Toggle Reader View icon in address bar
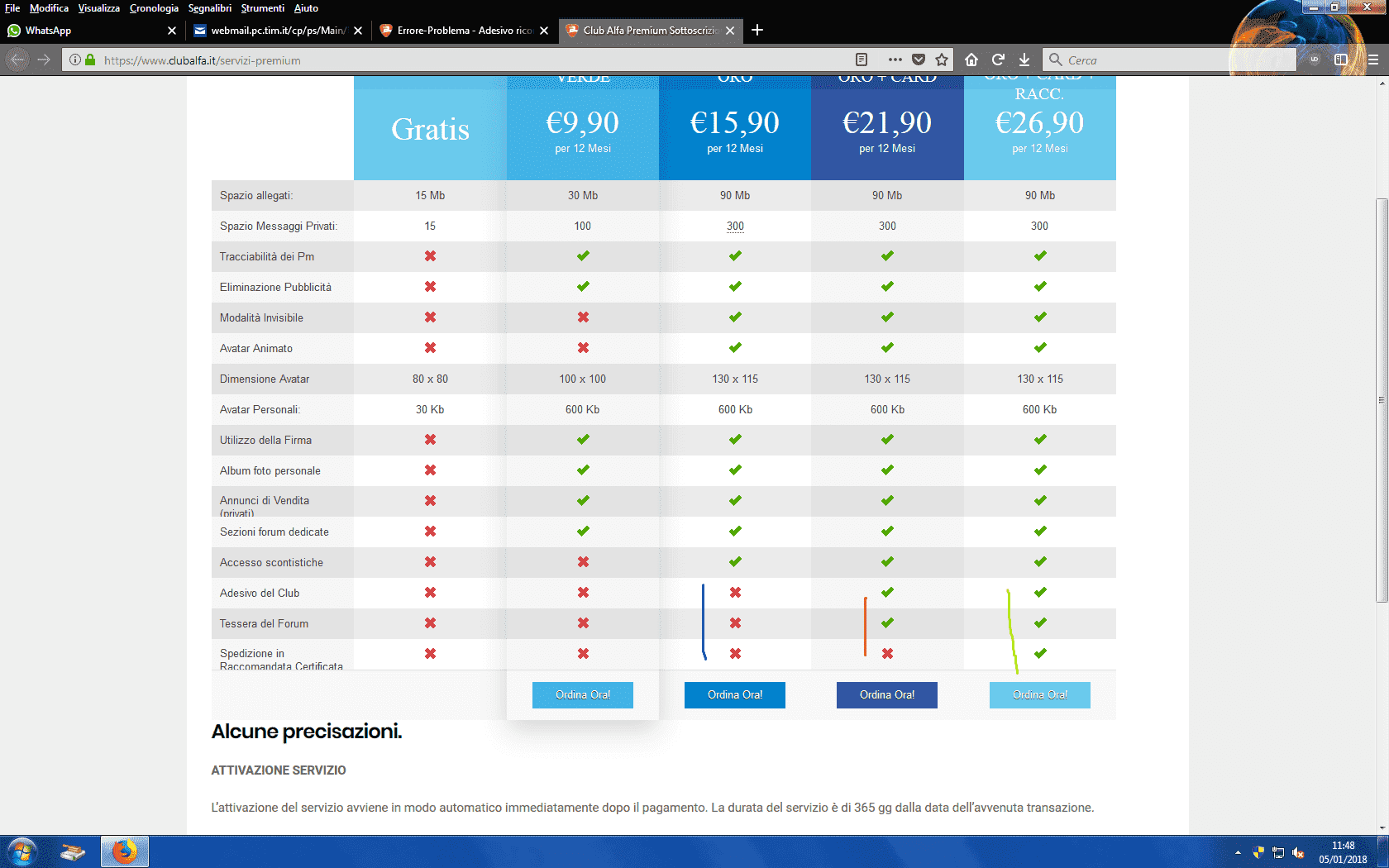1389x868 pixels. click(862, 60)
